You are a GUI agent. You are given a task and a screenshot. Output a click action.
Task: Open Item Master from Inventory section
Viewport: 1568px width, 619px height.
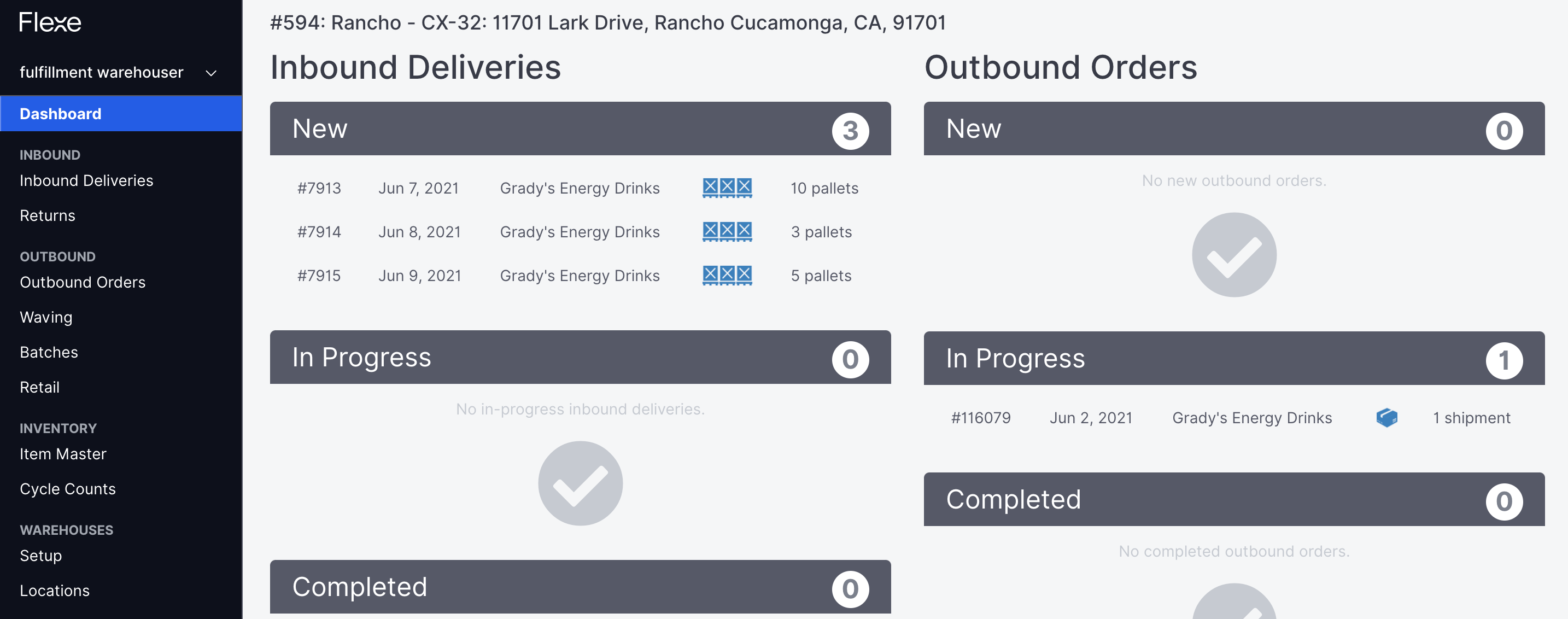(x=63, y=453)
